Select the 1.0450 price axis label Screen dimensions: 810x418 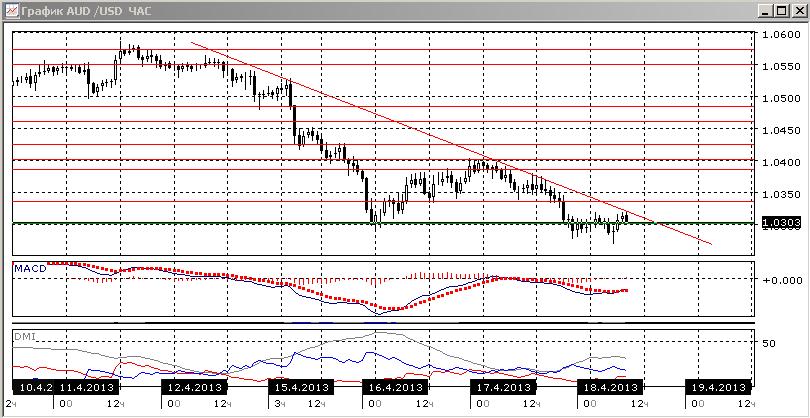coord(781,130)
